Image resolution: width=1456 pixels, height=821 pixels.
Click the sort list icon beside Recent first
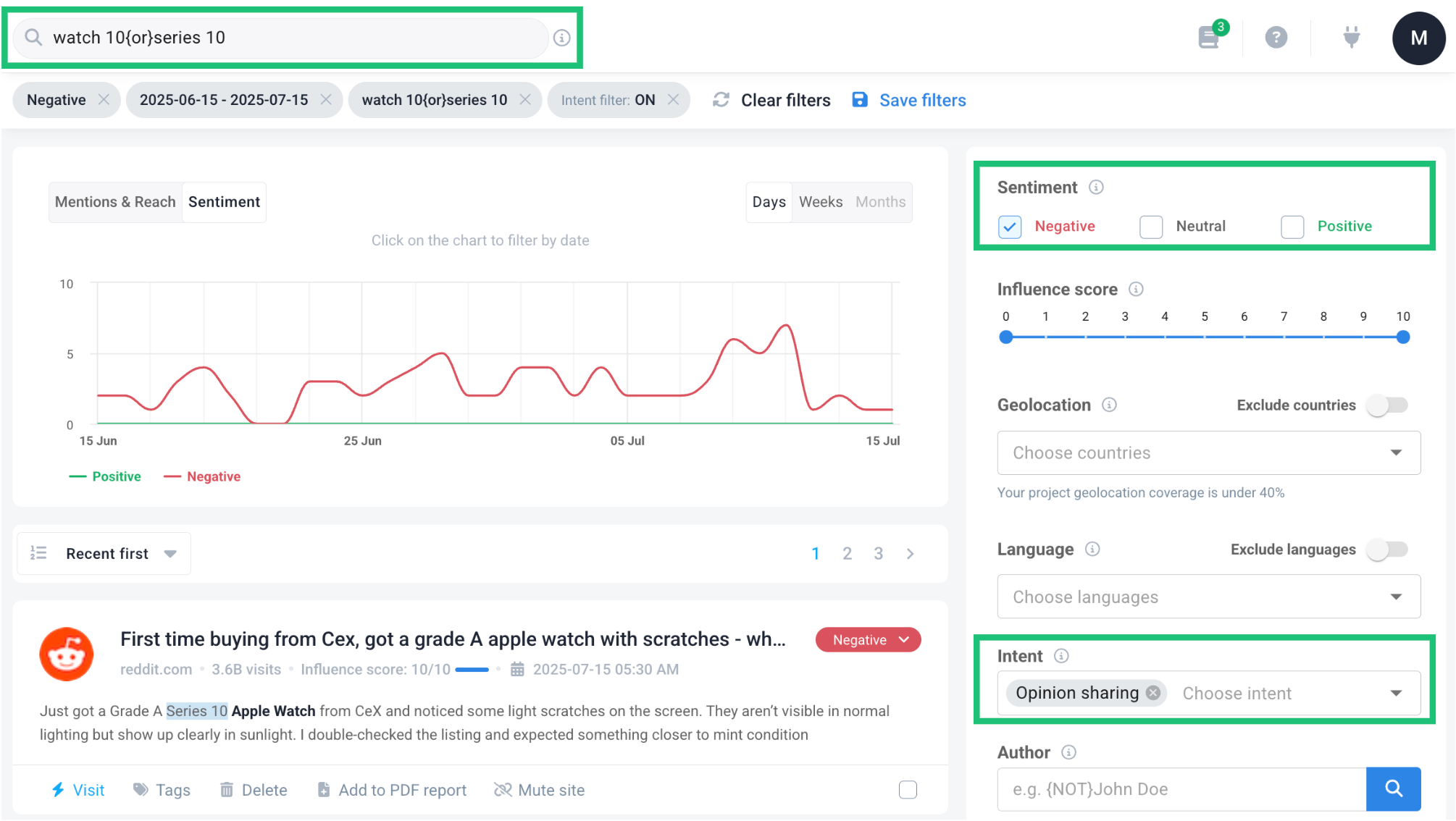point(38,554)
